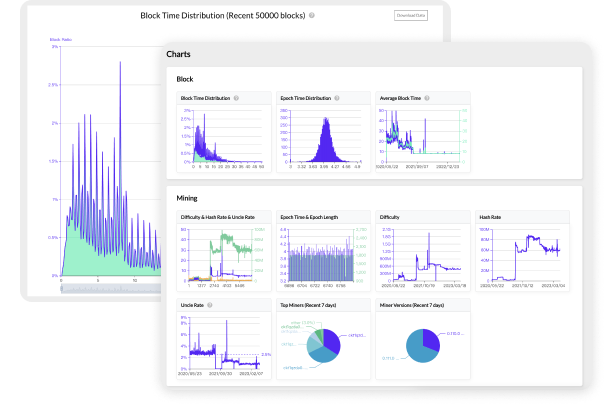Click help icon next to small Block Time Distribution card
This screenshot has width=605, height=405.
238,98
